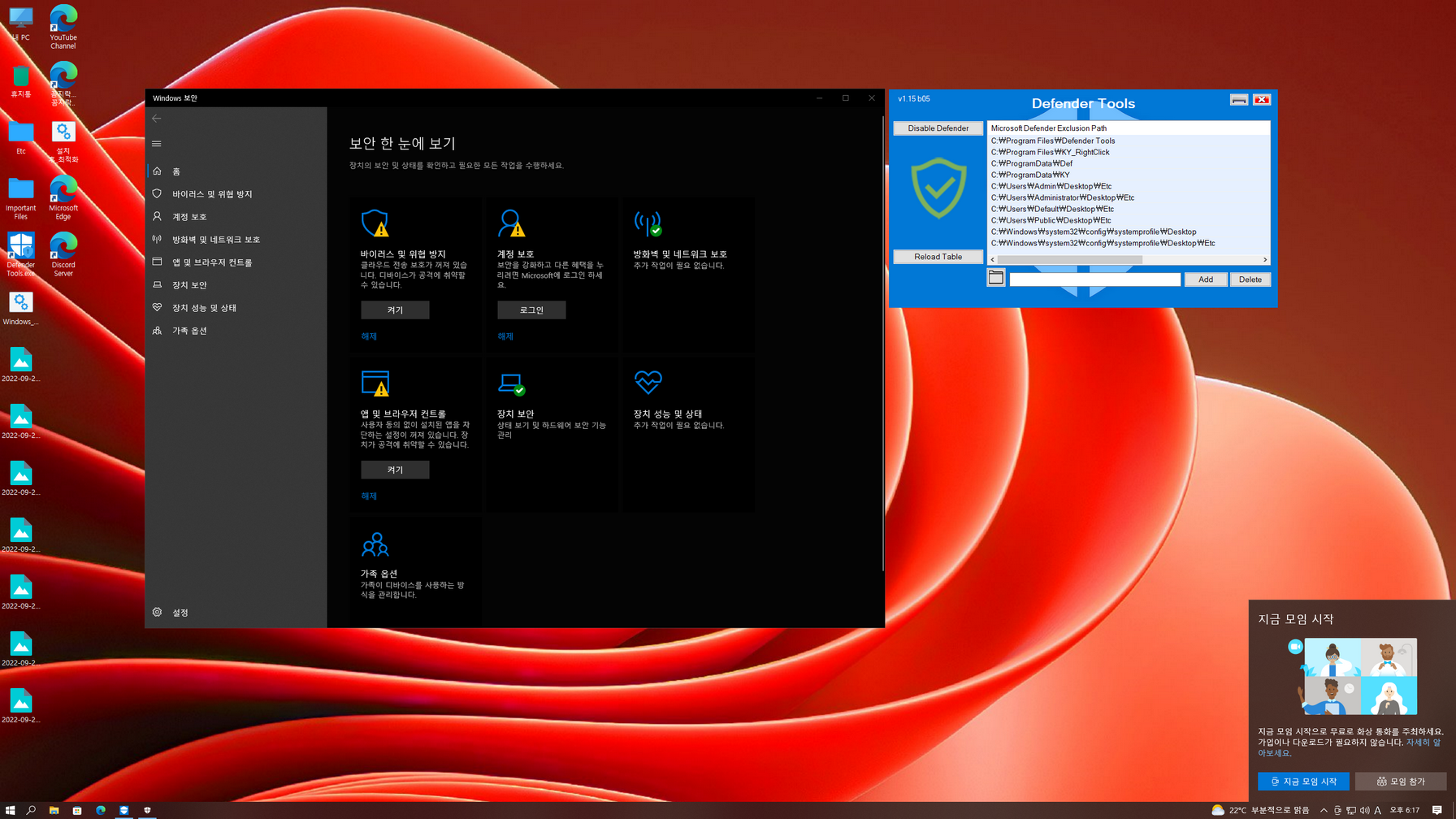Open Microsoft Store from the taskbar

[x=77, y=810]
